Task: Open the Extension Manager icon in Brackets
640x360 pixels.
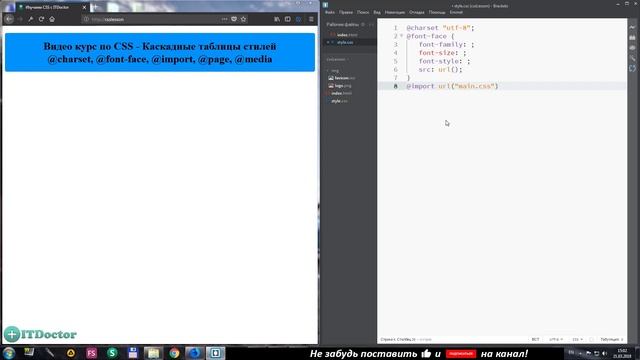Action: tap(632, 38)
